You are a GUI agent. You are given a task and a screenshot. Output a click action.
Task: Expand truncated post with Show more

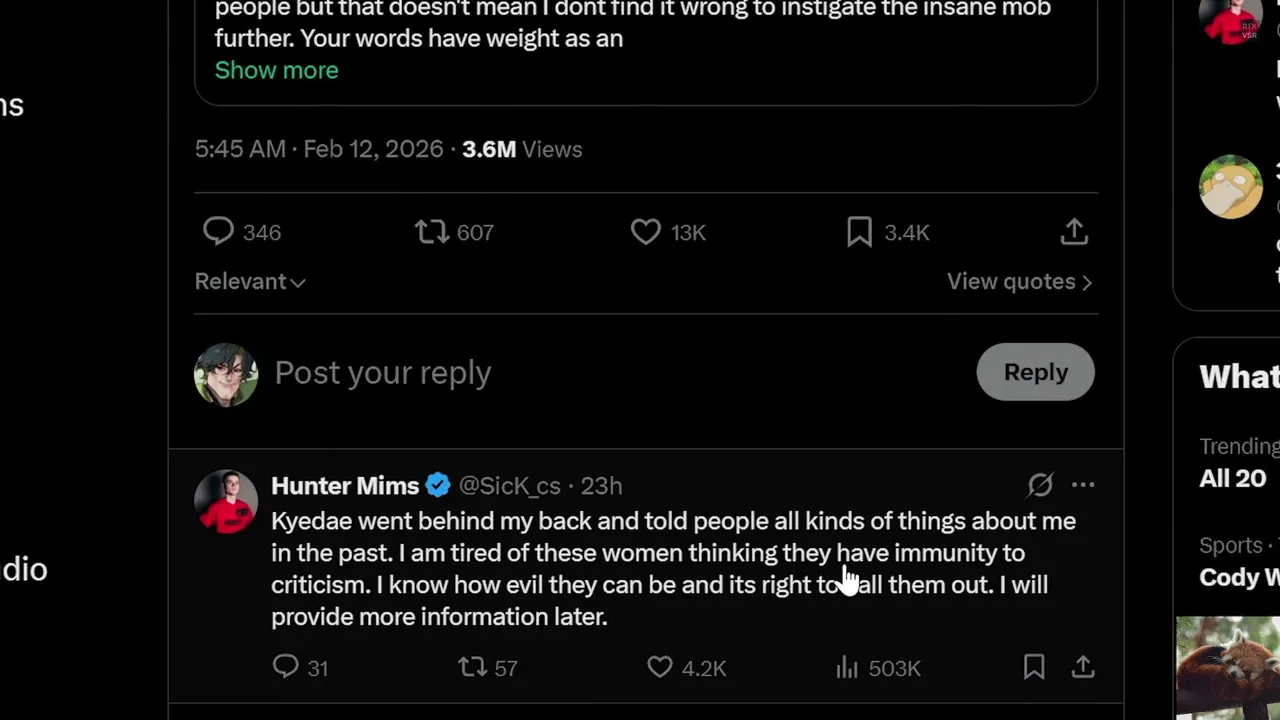[x=276, y=70]
